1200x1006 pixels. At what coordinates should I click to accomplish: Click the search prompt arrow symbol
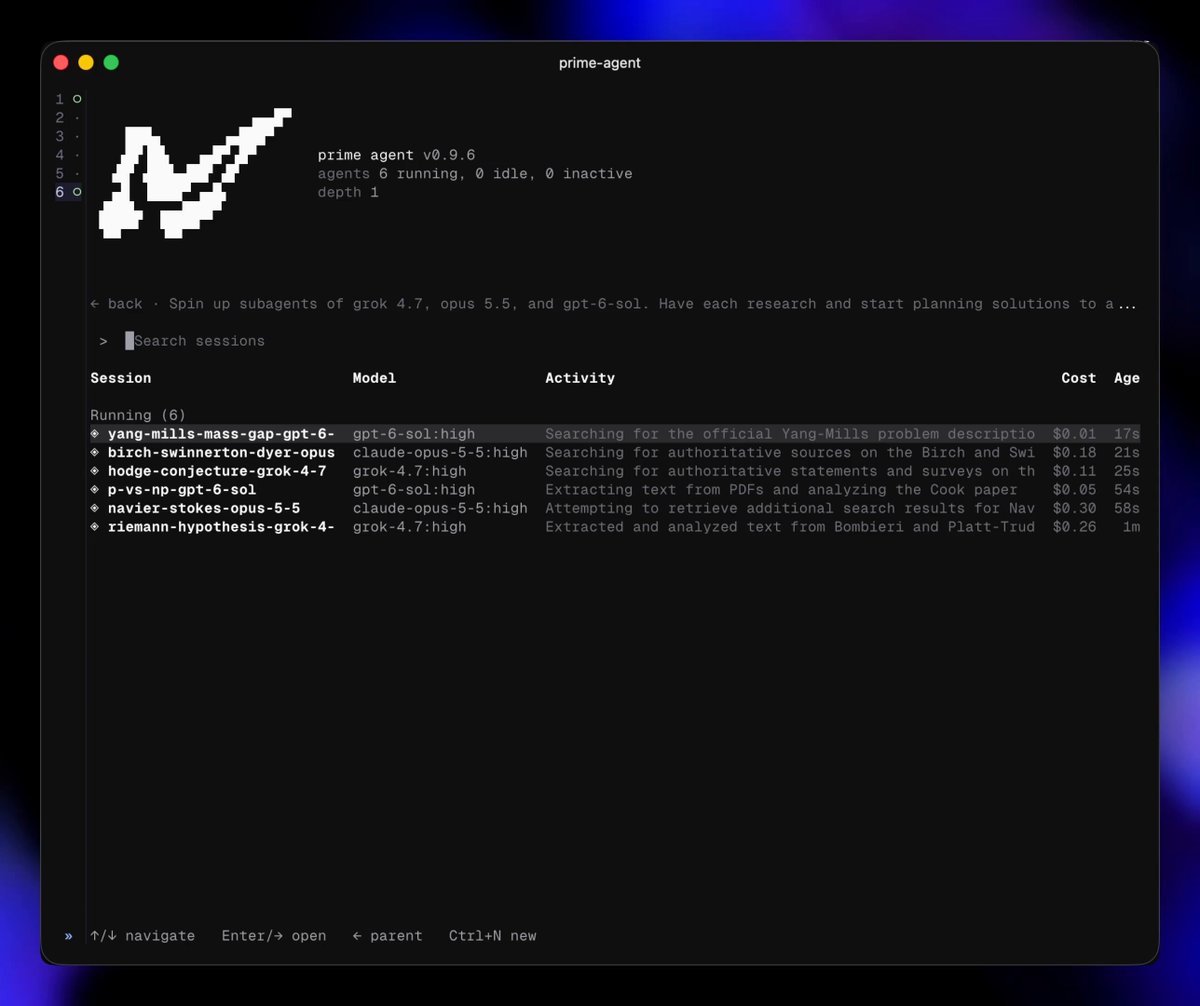coord(103,341)
